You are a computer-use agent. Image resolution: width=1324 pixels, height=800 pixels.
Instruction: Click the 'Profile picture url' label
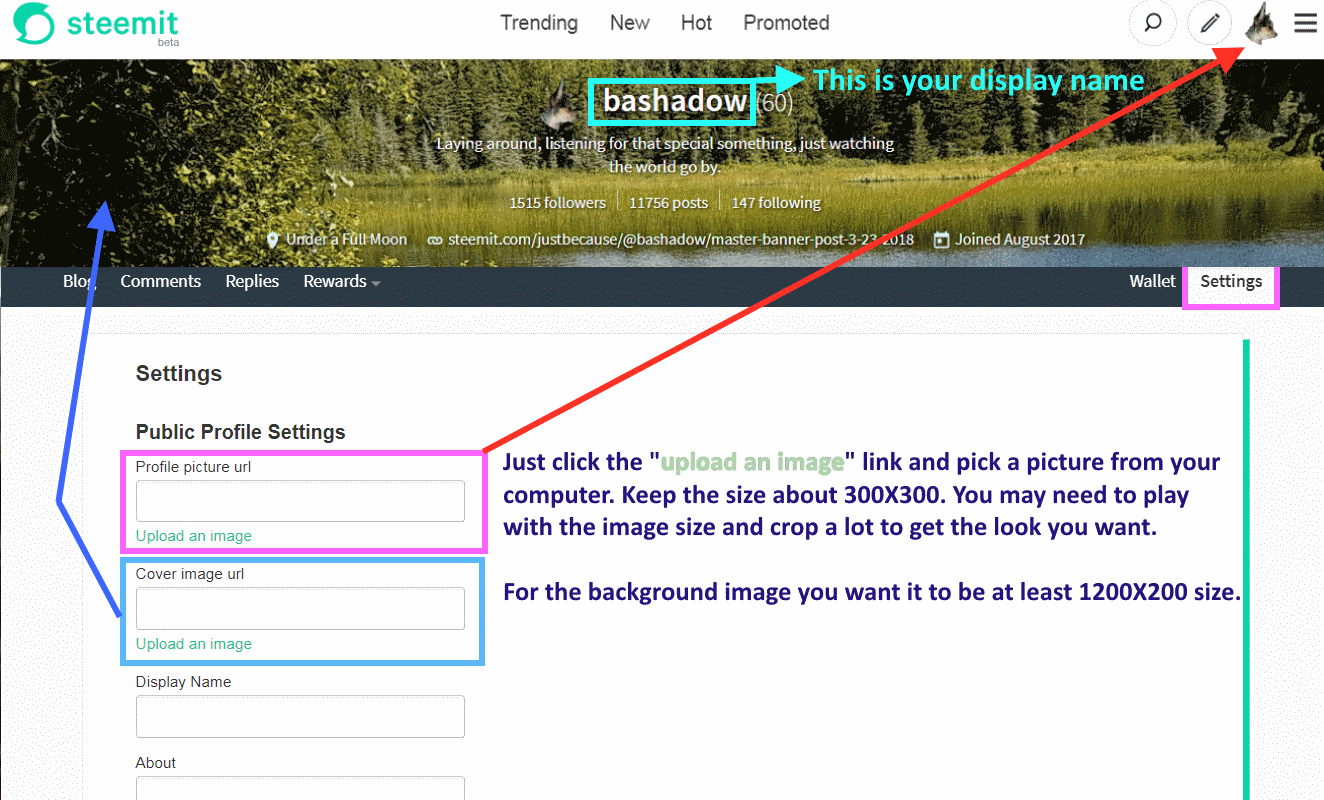[194, 467]
